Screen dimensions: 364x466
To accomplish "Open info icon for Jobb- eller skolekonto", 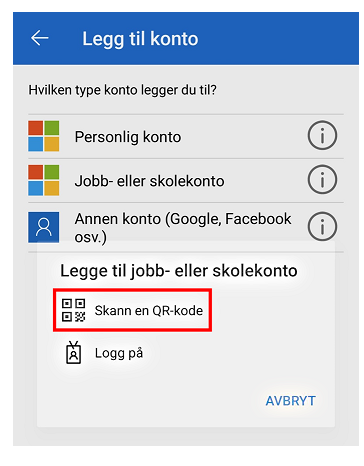I will coord(322,179).
